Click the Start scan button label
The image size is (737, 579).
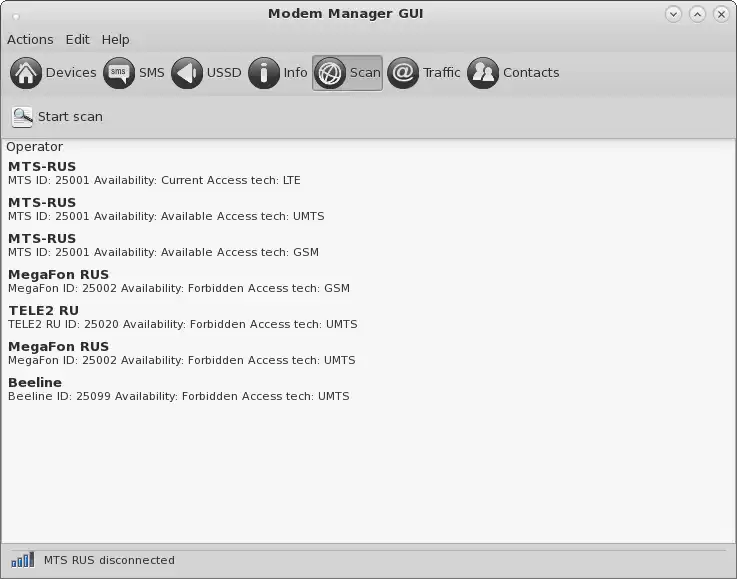click(x=70, y=117)
